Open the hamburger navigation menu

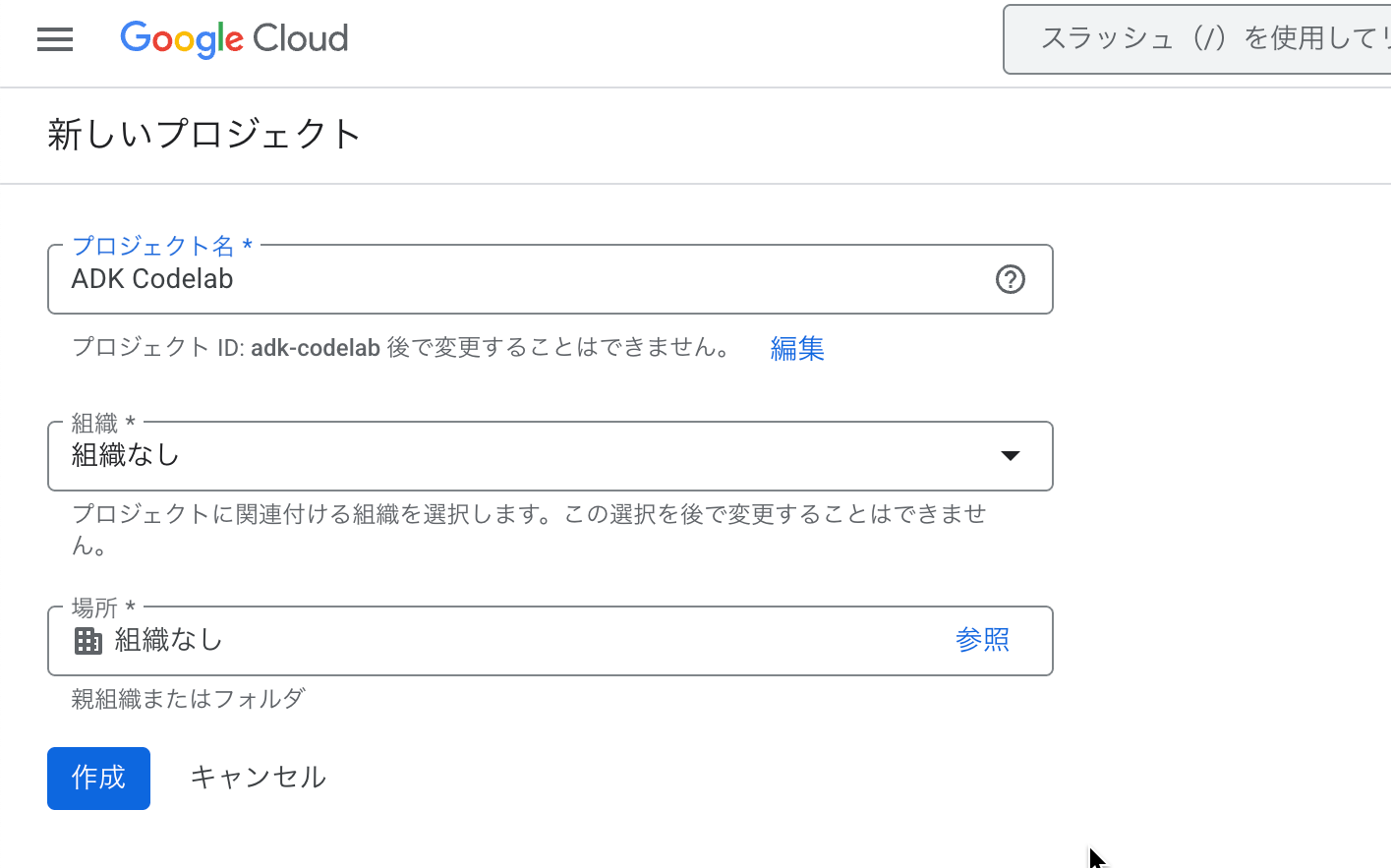coord(55,39)
